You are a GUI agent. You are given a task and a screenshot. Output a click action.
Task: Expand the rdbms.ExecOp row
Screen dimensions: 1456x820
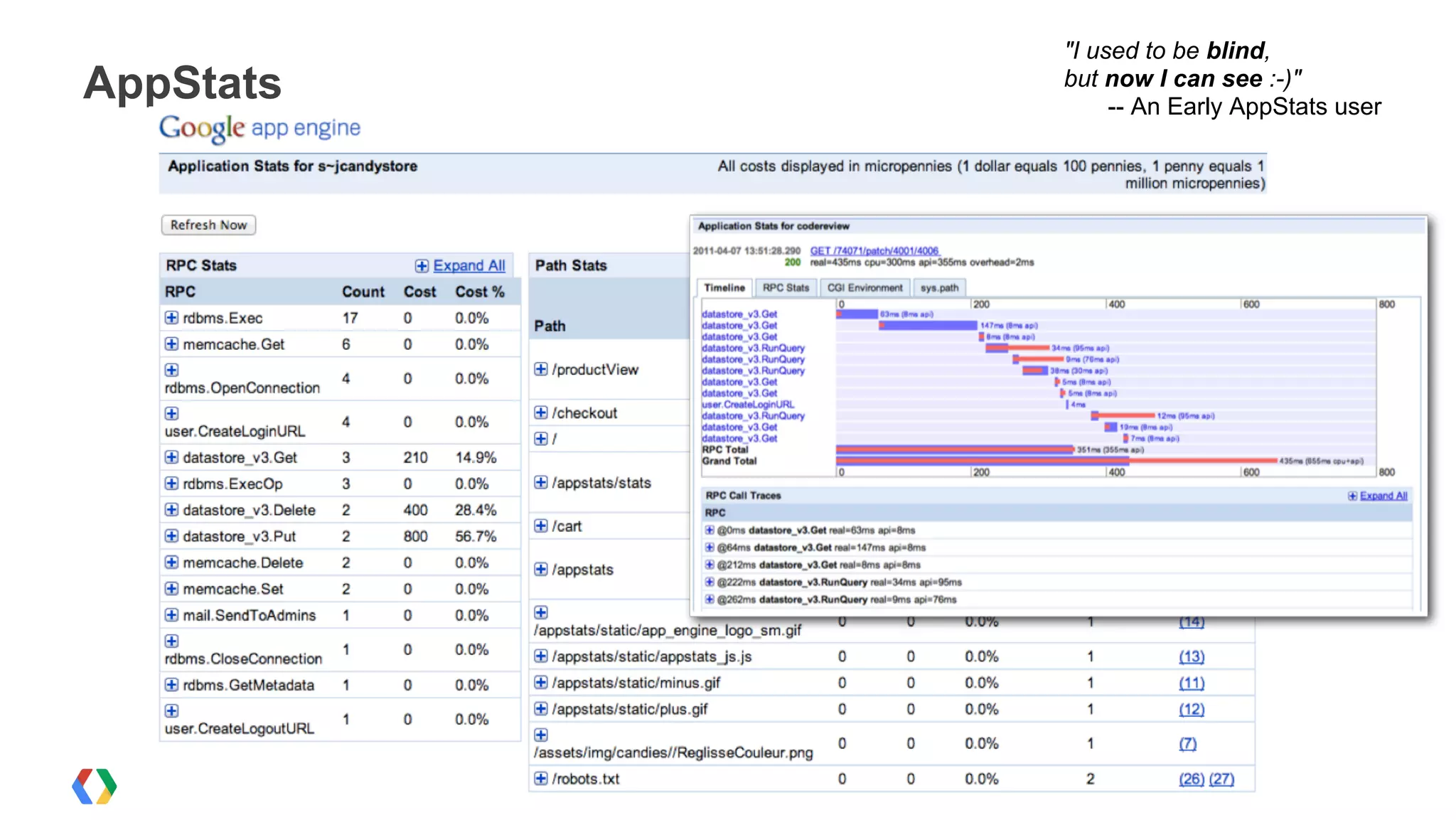pos(171,484)
